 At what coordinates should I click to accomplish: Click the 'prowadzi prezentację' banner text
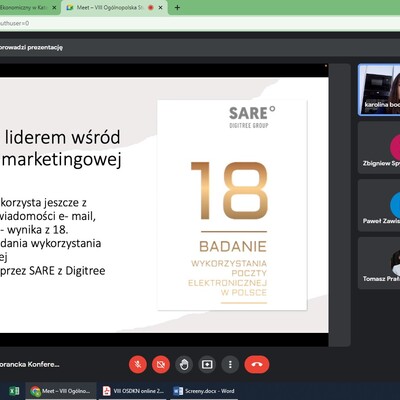point(31,47)
